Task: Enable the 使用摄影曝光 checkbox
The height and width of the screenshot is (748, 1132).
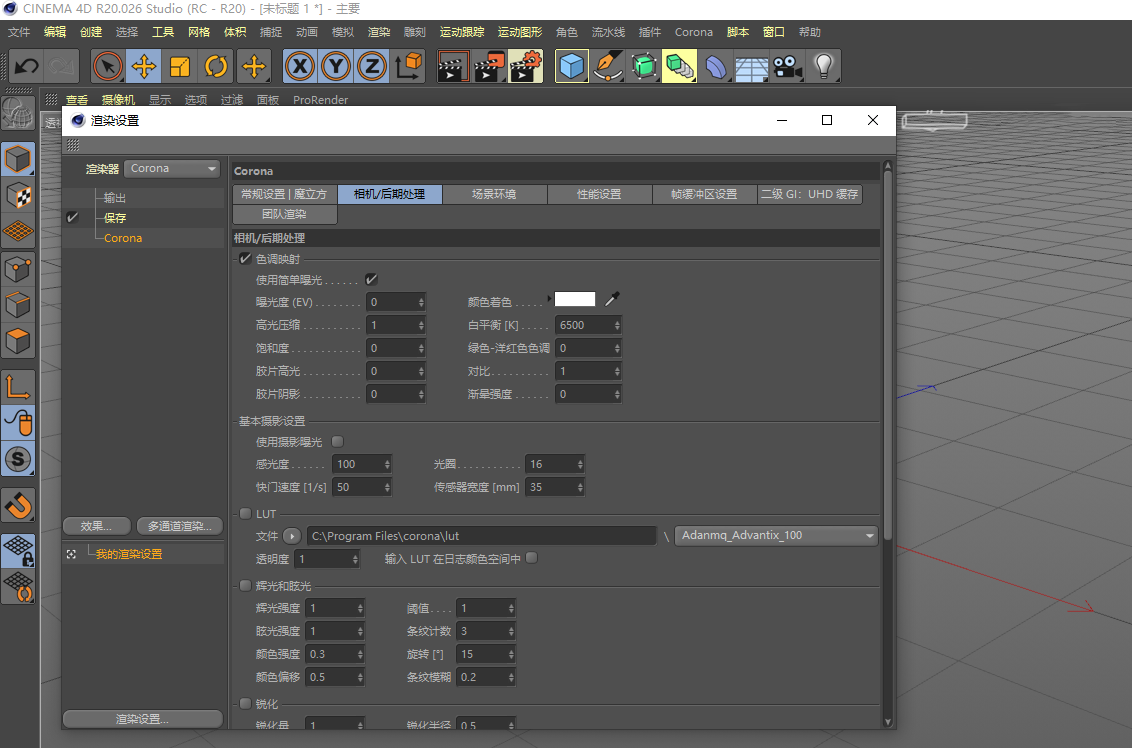Action: 337,441
